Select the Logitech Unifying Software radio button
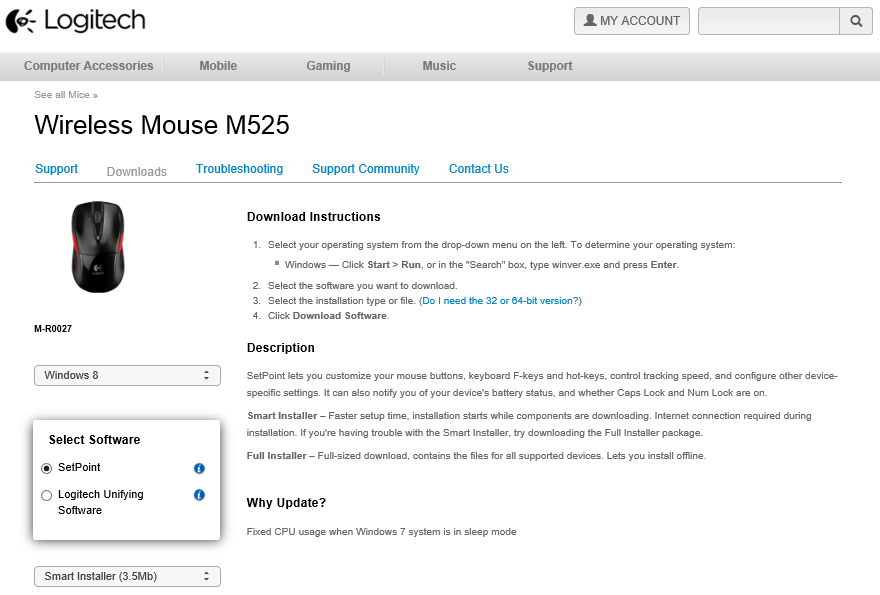This screenshot has height=595, width=880. (46, 495)
